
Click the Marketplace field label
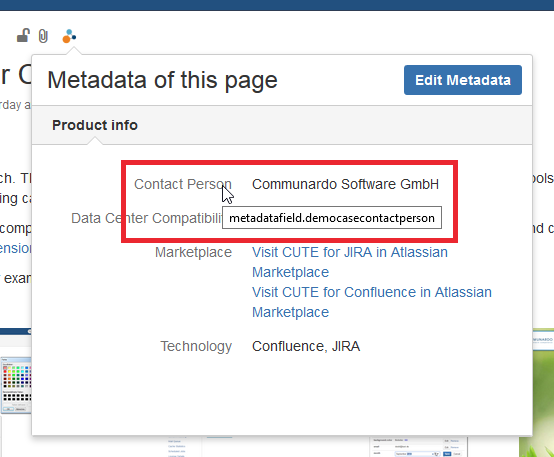pos(193,252)
